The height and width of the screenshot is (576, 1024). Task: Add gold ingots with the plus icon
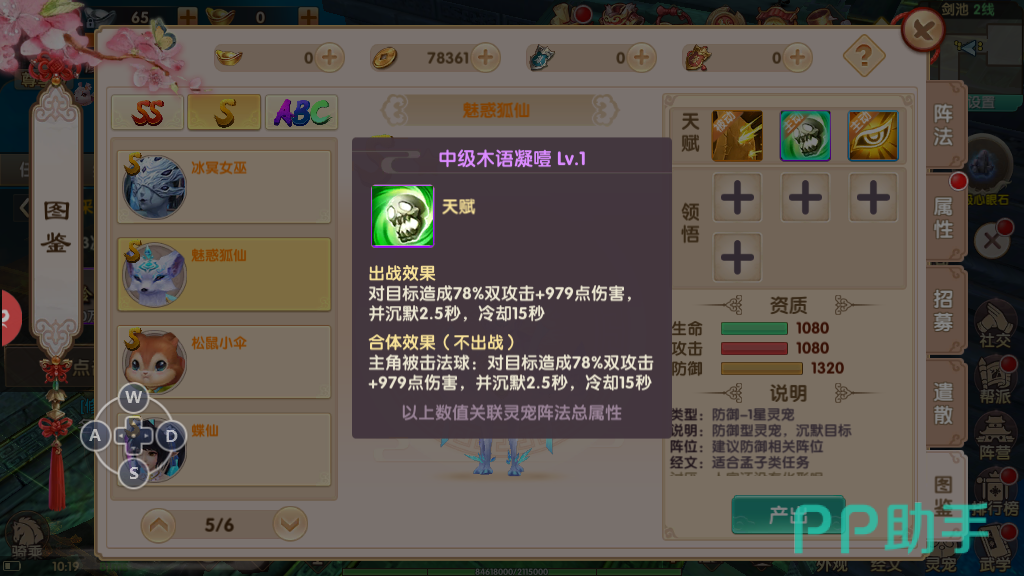[330, 57]
